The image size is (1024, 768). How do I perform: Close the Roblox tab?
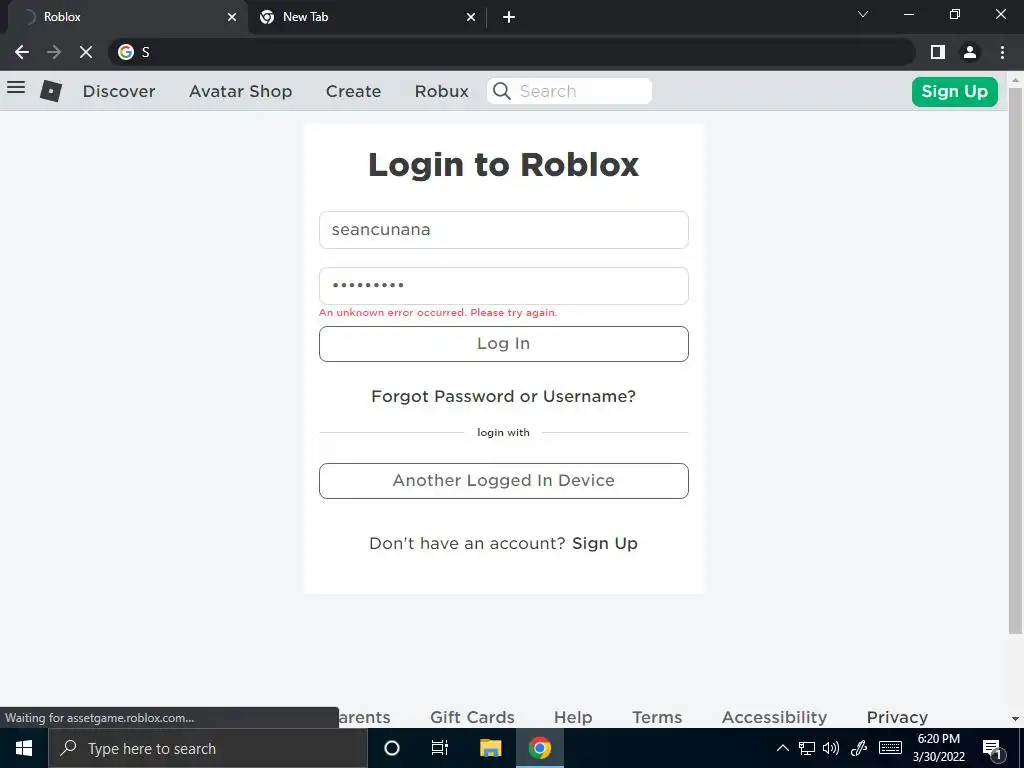232,17
